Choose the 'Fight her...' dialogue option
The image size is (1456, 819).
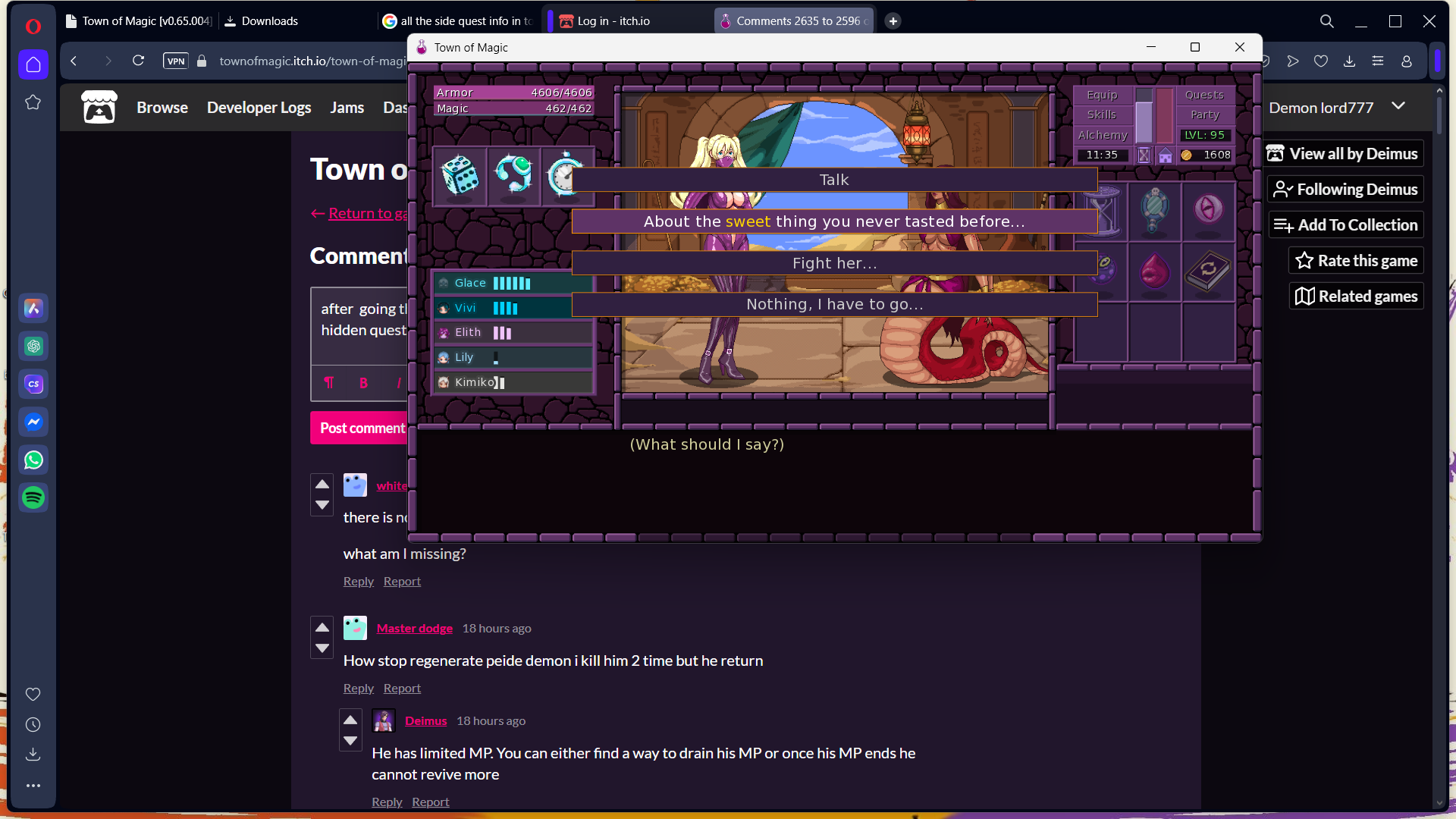[x=834, y=263]
